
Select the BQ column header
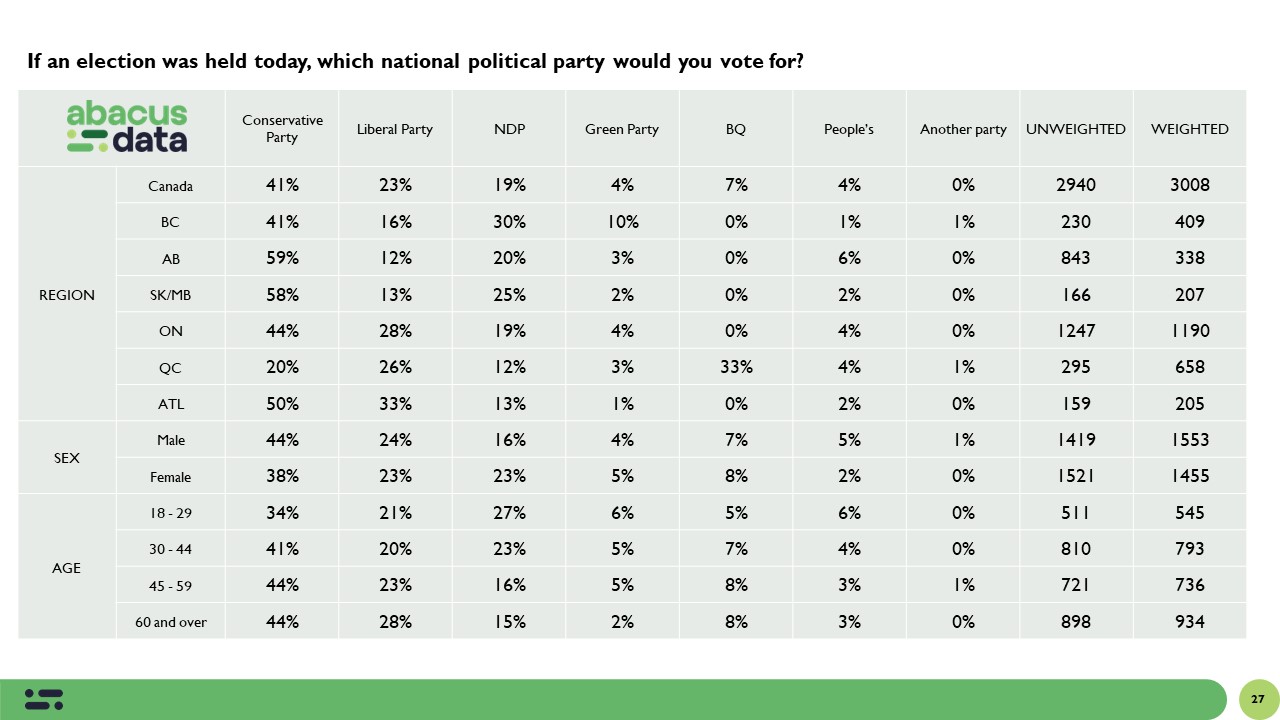736,129
